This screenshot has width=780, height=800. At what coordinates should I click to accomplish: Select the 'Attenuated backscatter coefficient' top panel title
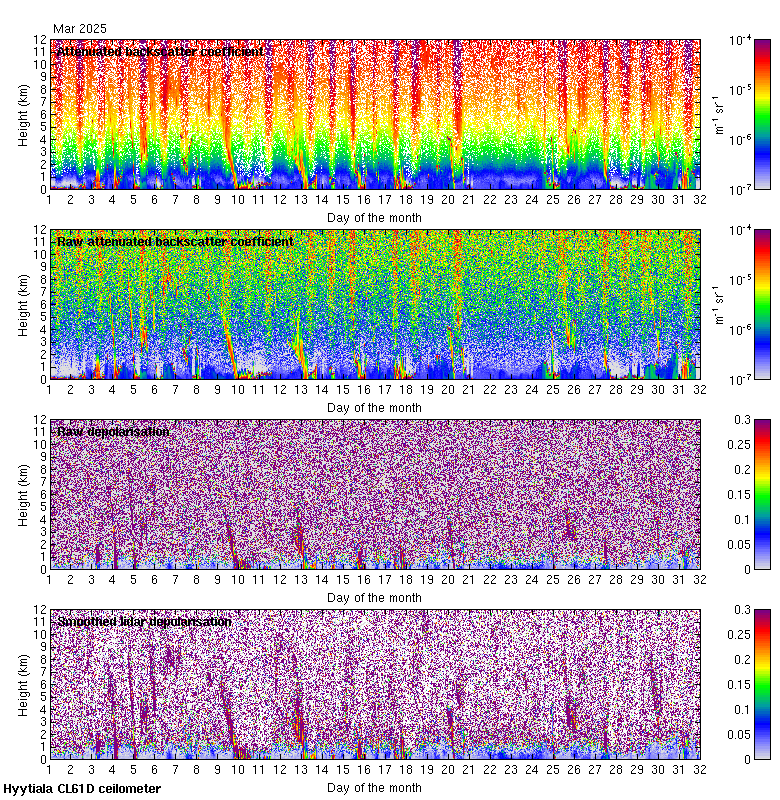160,51
